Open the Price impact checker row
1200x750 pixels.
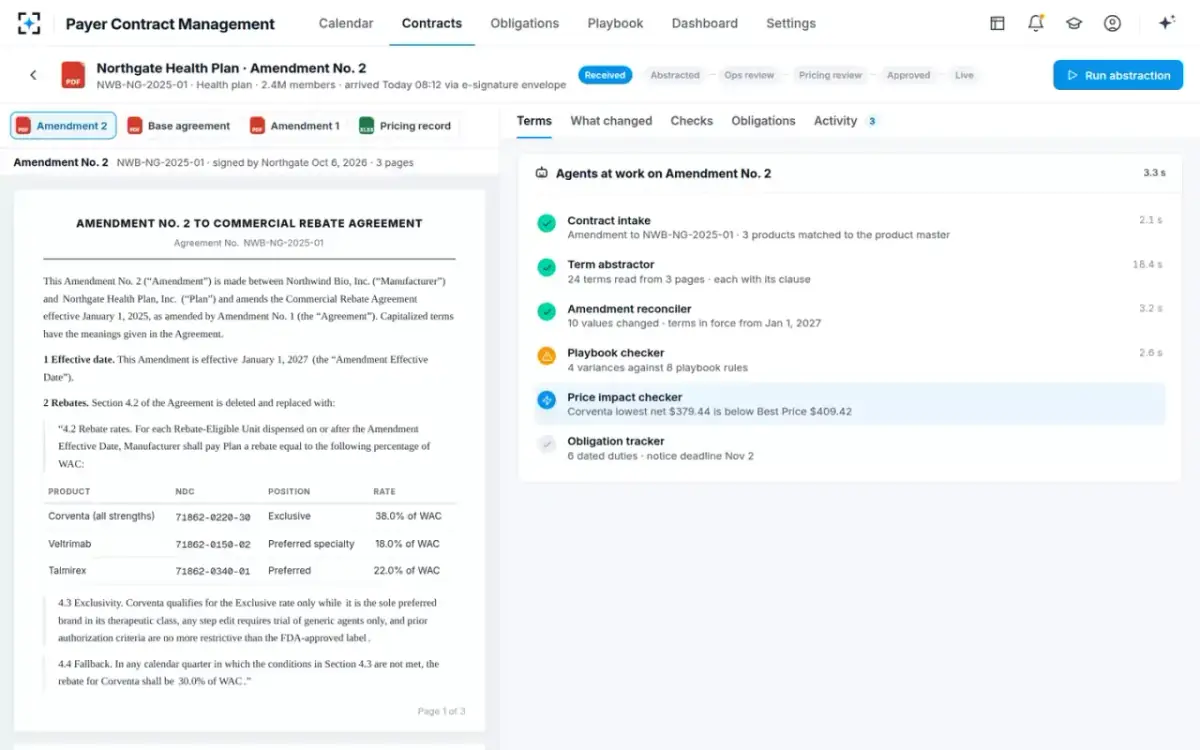(x=850, y=403)
